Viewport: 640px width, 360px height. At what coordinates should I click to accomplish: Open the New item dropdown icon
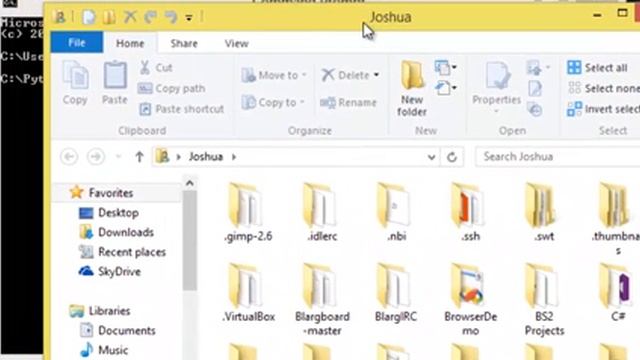click(x=446, y=67)
